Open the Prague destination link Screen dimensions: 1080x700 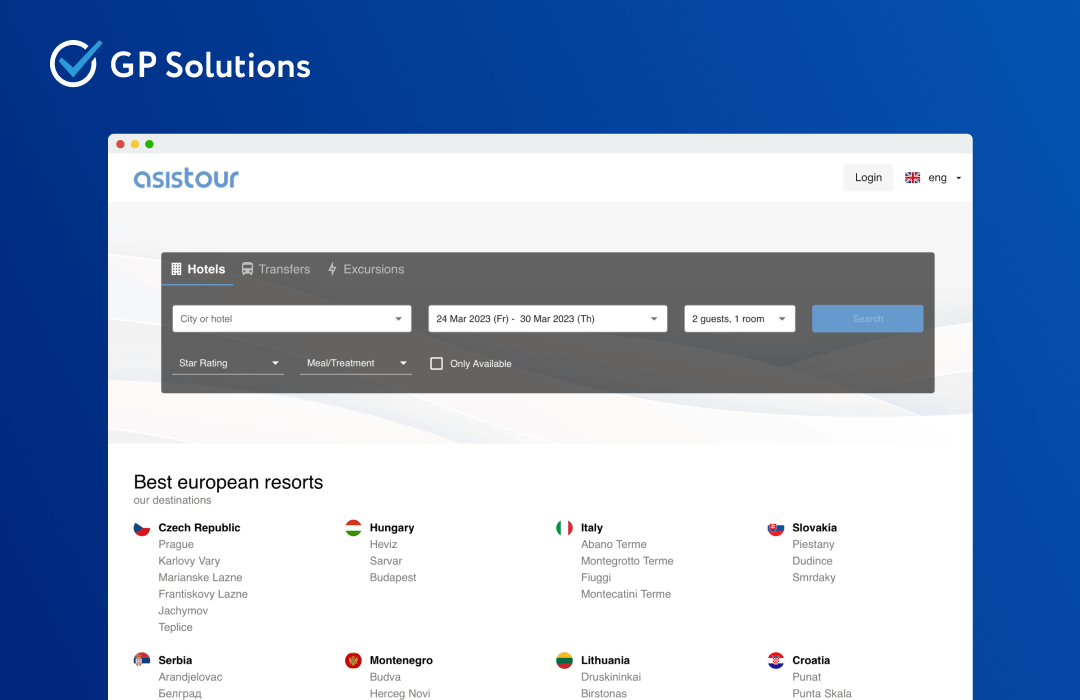(x=176, y=544)
